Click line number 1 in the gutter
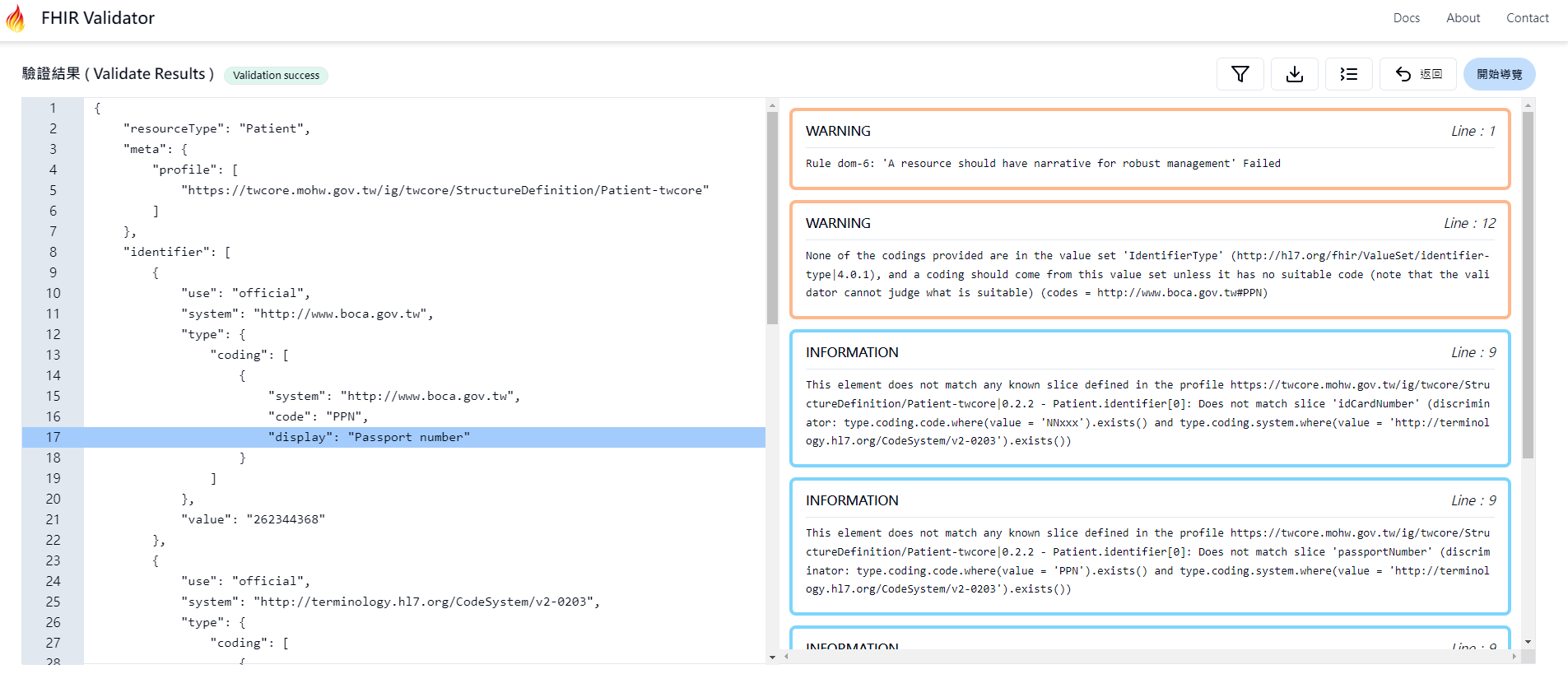 point(53,108)
